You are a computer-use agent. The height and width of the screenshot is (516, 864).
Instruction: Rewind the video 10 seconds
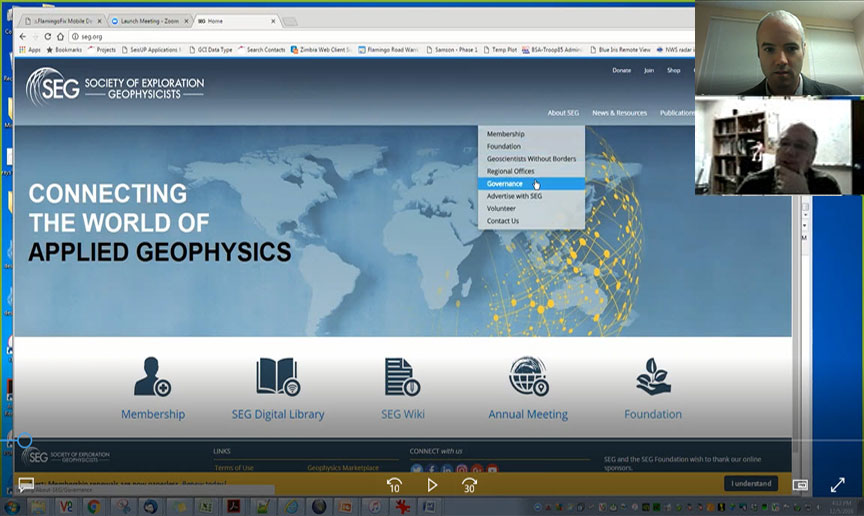(395, 485)
